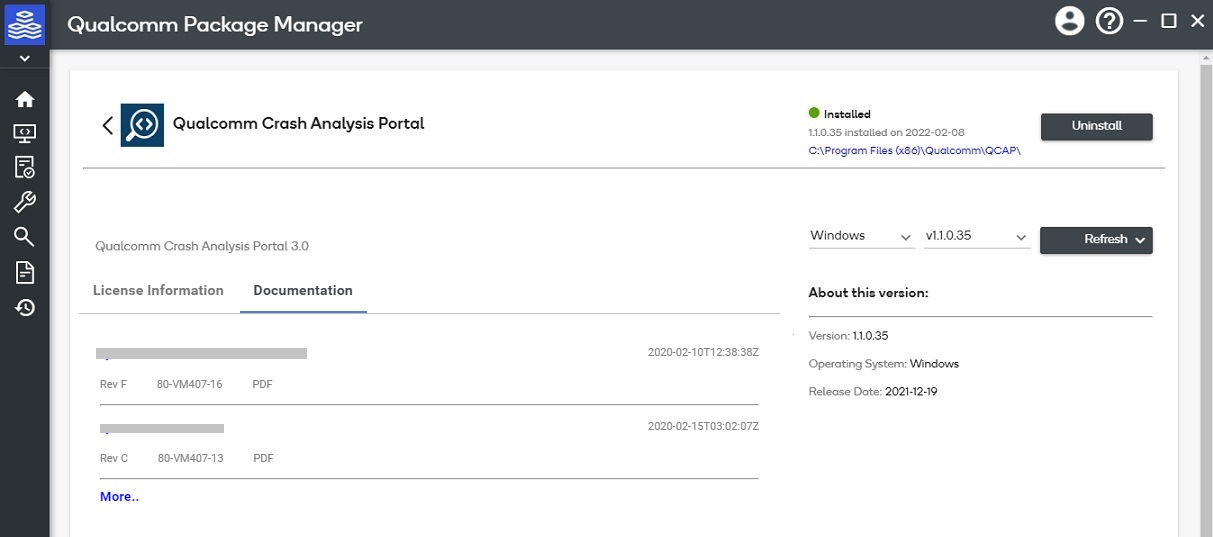Open the monitor code icon in sidebar
Screen dimensions: 1213x537
pos(24,133)
